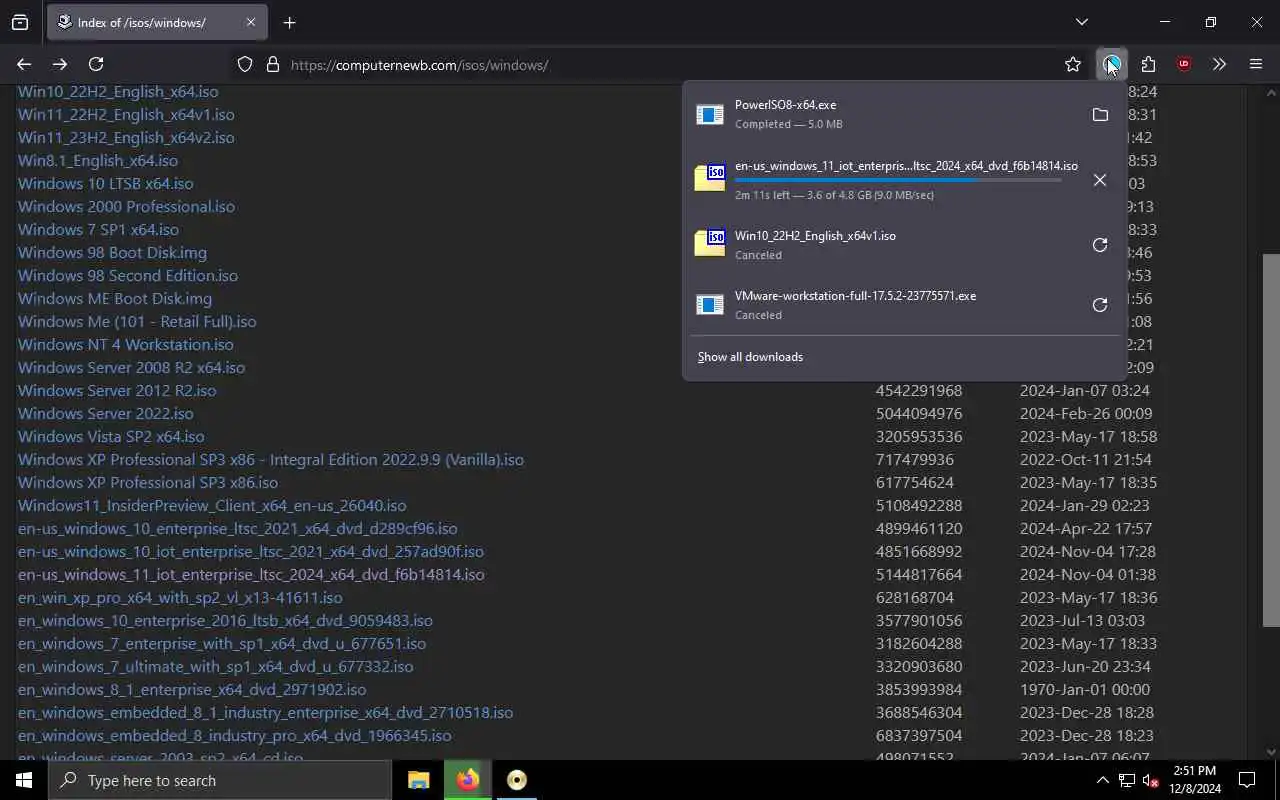1280x800 pixels.
Task: Open en_windows_8_1_enterprise_x64_dvd_2971902.iso
Action: point(192,689)
